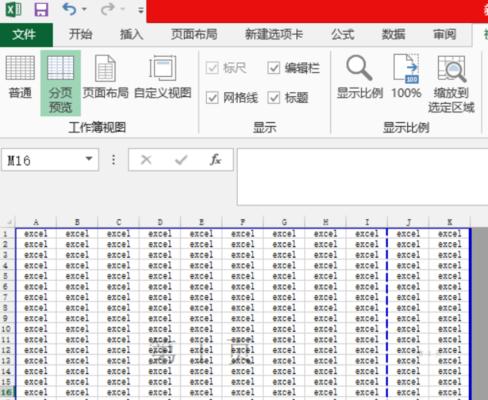
Task: Toggle the 网格线 gridlines checkbox
Action: (212, 98)
